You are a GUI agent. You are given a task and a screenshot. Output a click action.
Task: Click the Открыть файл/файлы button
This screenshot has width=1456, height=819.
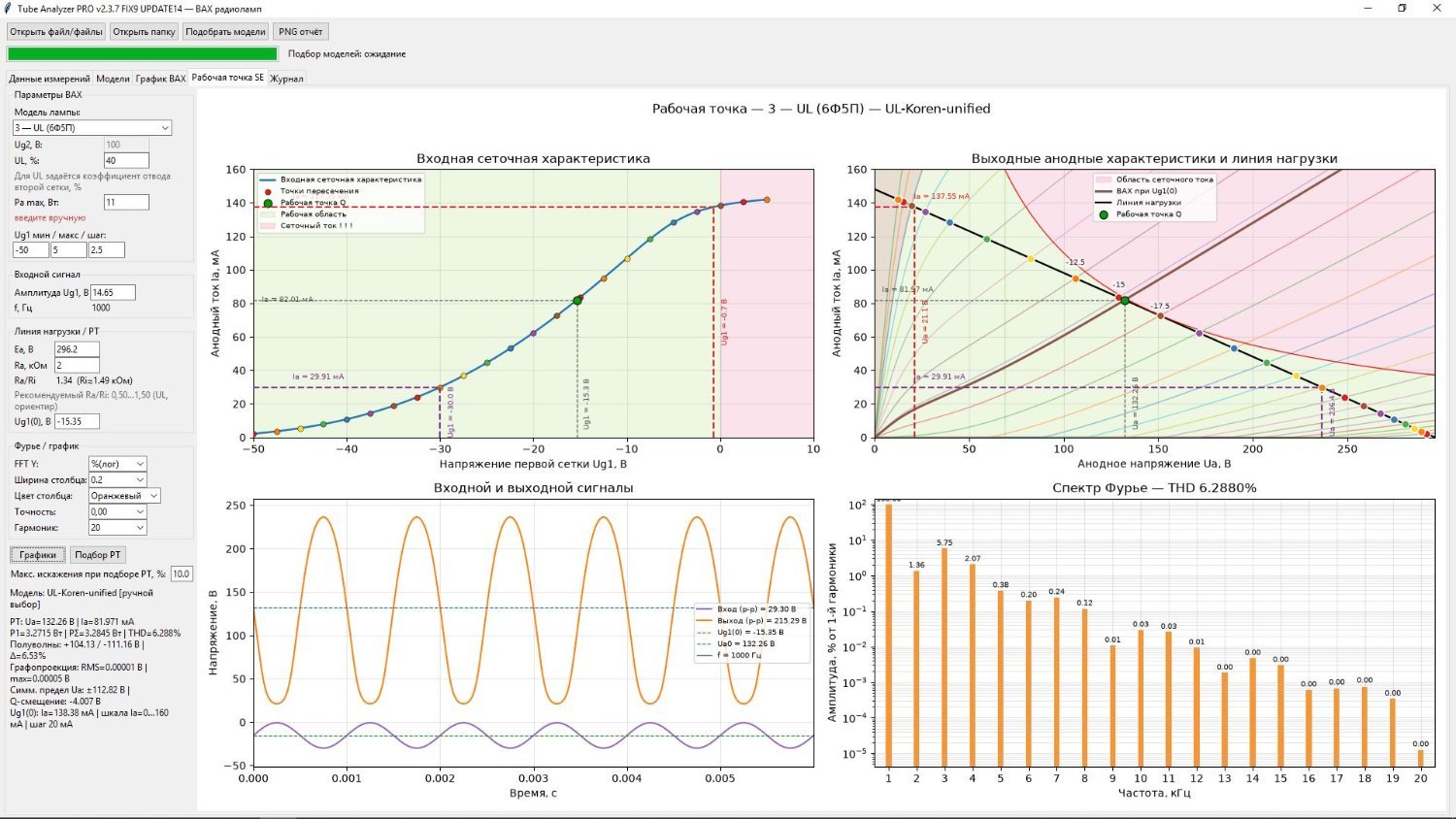pyautogui.click(x=56, y=31)
